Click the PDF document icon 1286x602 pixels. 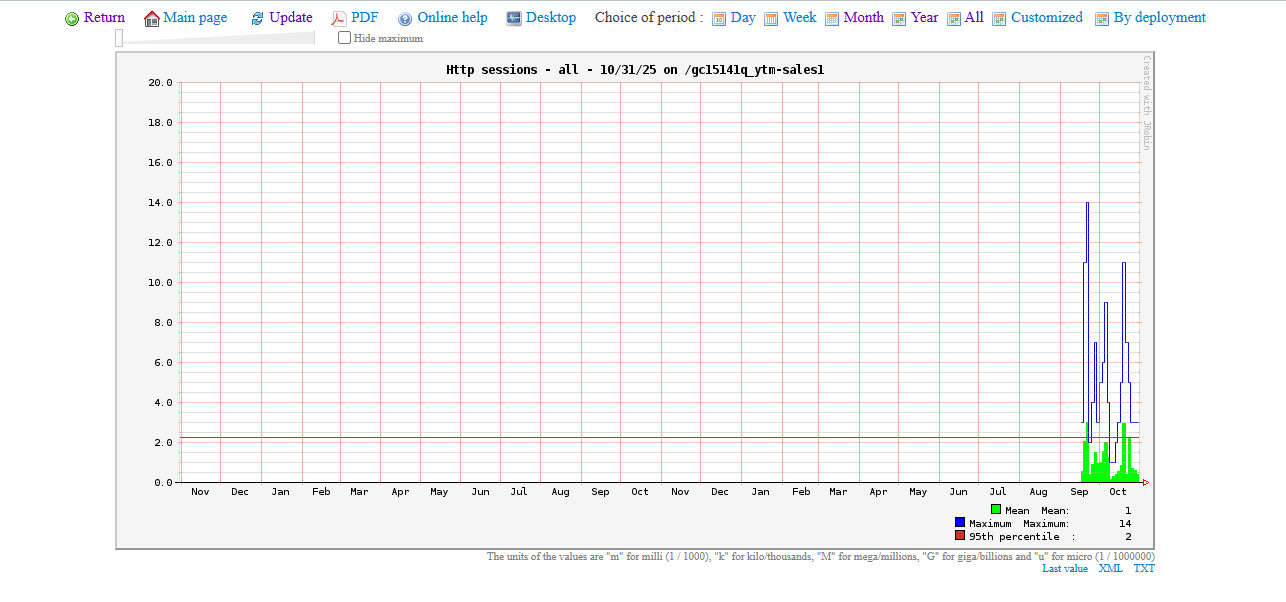point(339,19)
